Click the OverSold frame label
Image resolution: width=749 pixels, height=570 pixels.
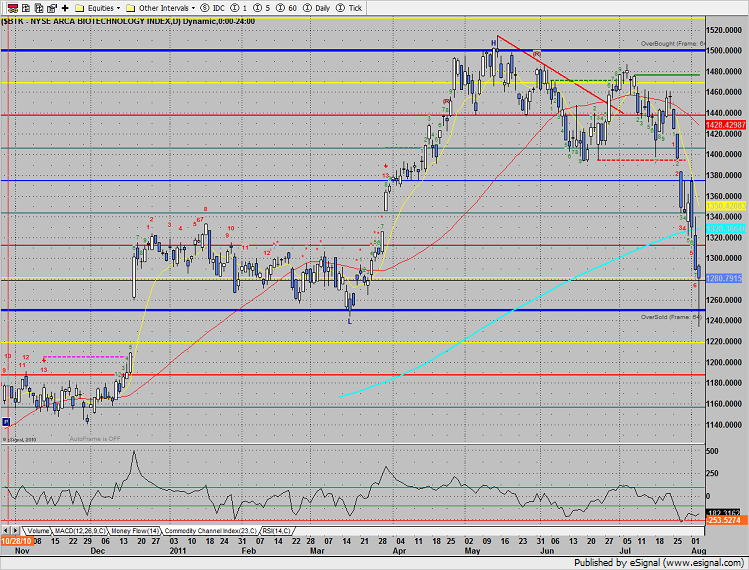pos(671,317)
